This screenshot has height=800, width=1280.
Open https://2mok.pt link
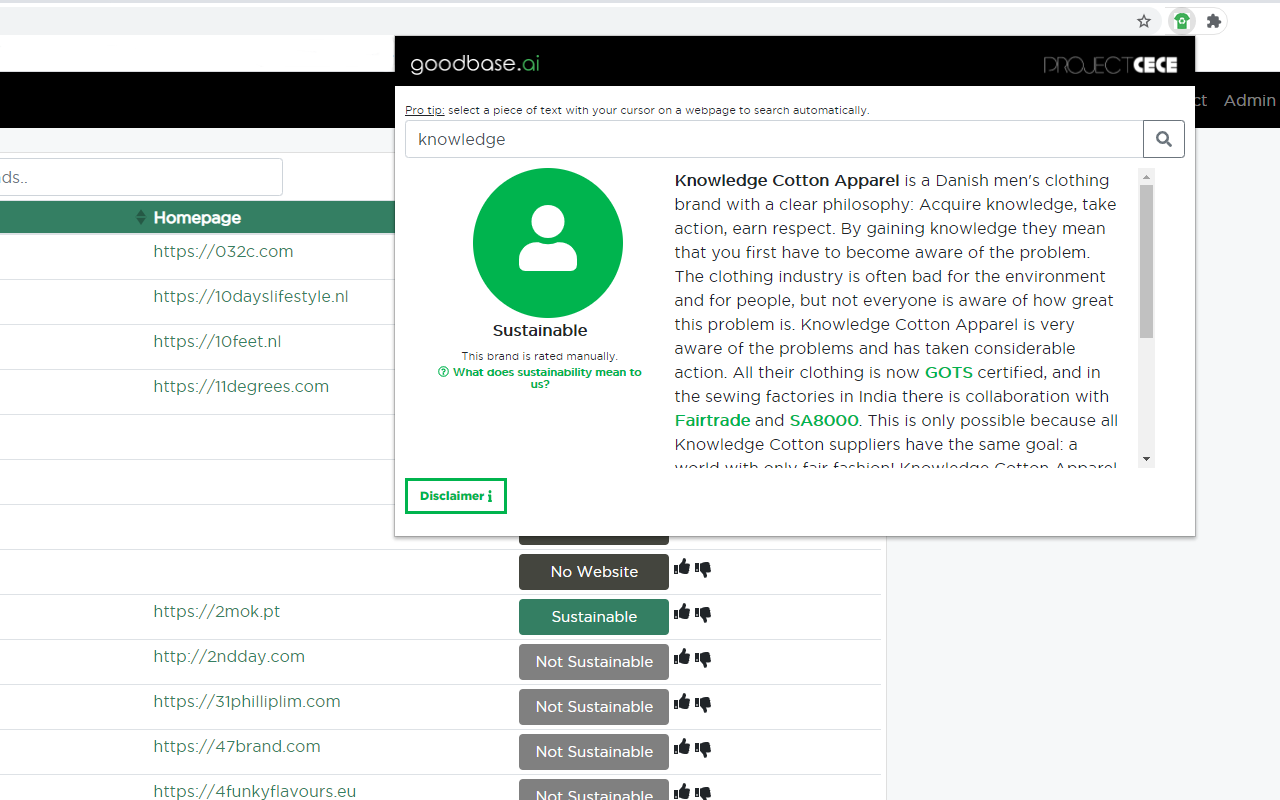point(217,611)
